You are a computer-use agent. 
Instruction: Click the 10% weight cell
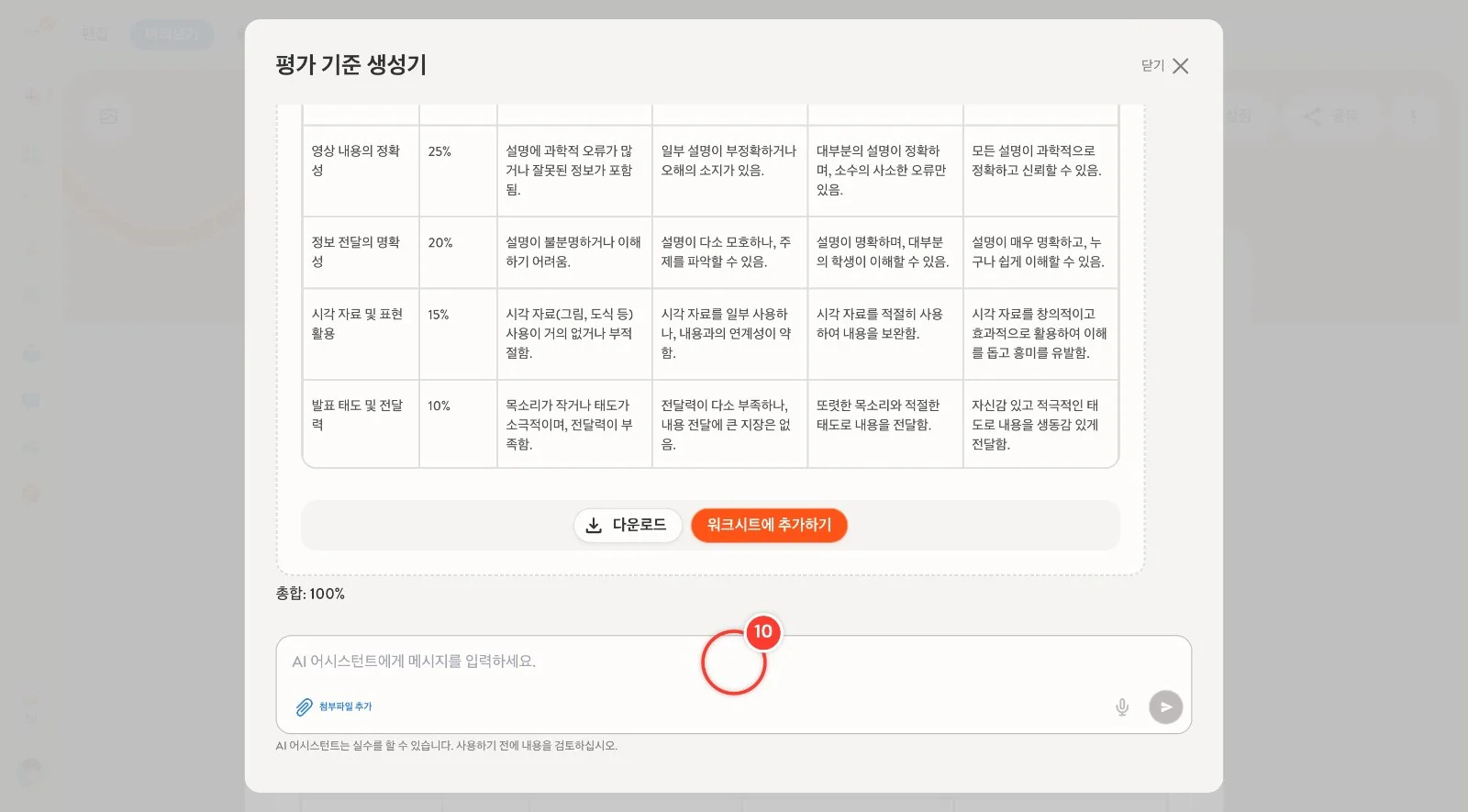point(458,424)
